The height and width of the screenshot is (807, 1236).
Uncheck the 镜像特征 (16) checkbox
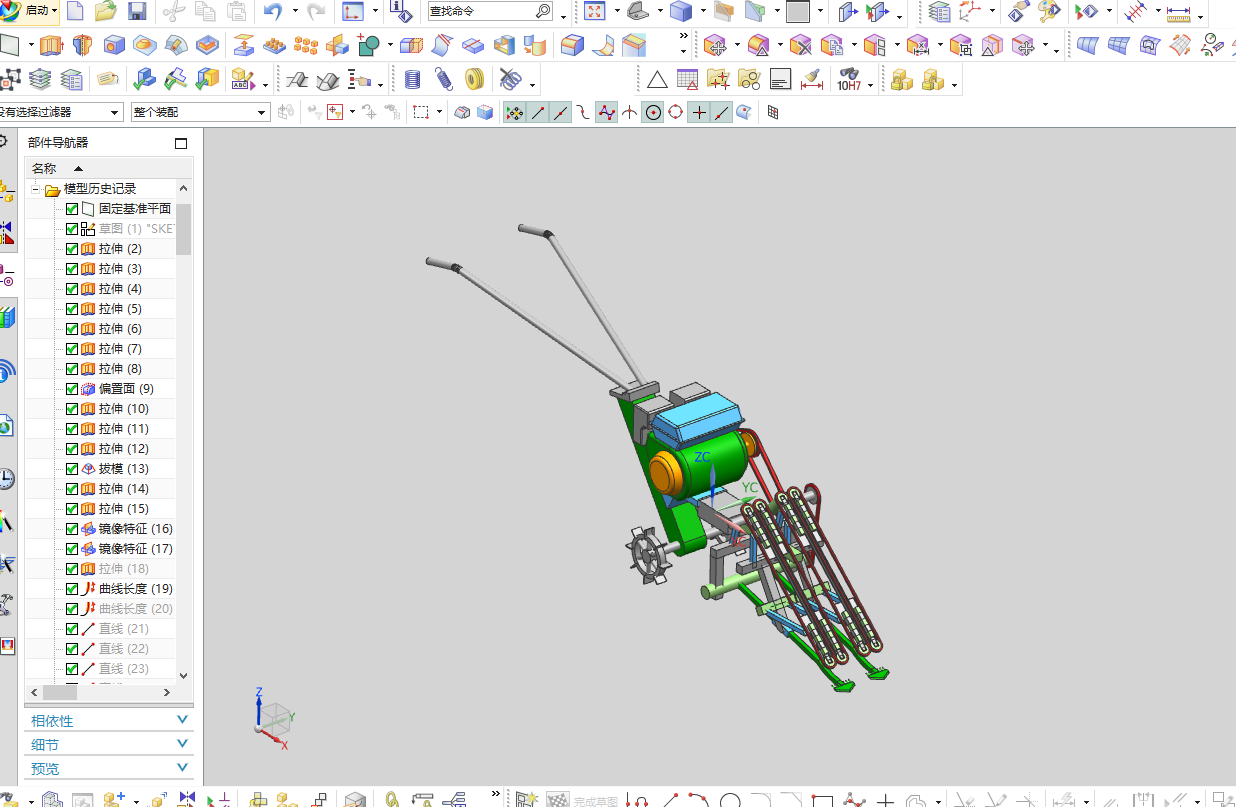click(72, 529)
